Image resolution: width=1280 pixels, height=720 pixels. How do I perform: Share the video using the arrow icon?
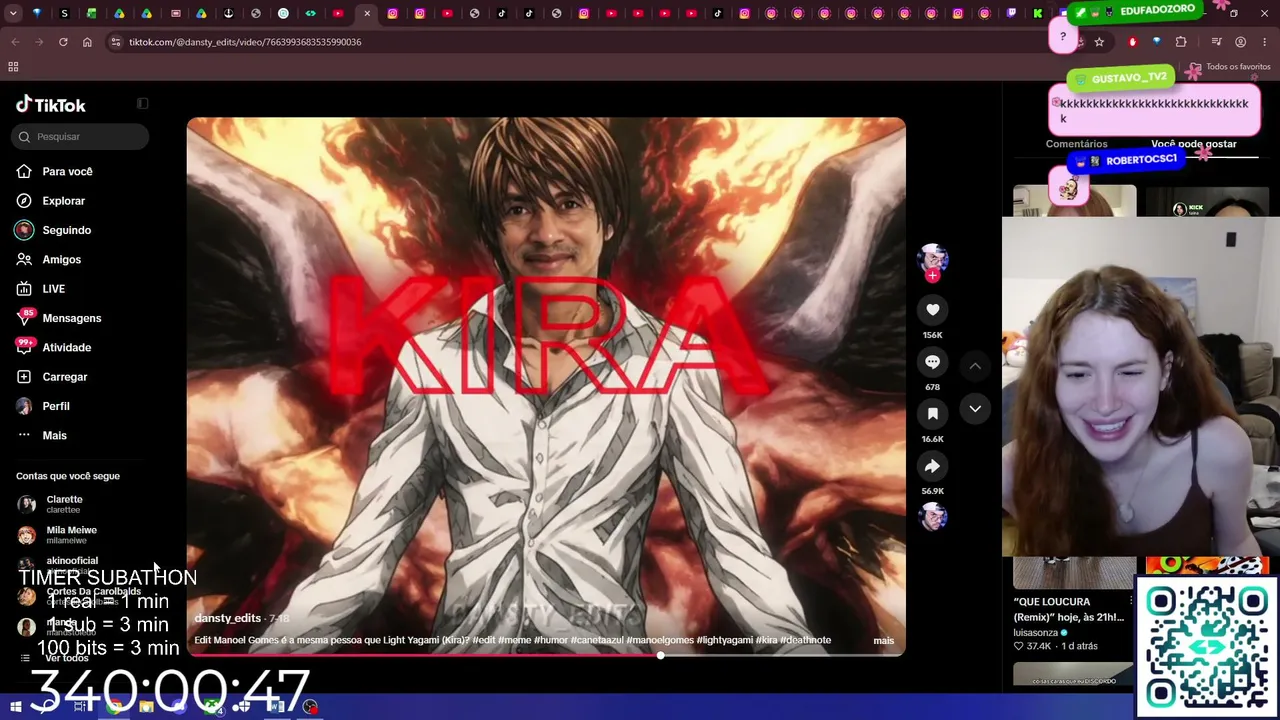(x=932, y=466)
